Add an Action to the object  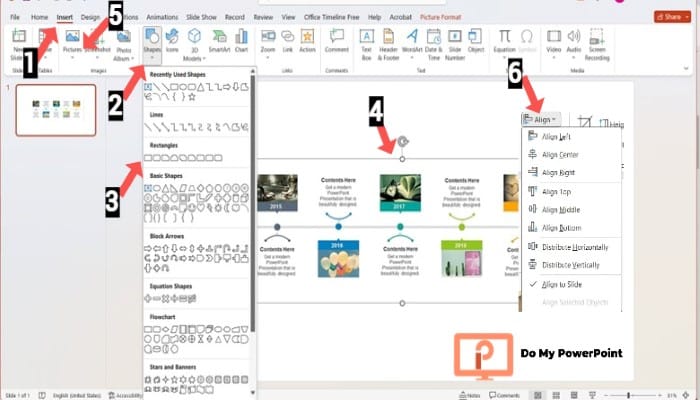[x=307, y=41]
